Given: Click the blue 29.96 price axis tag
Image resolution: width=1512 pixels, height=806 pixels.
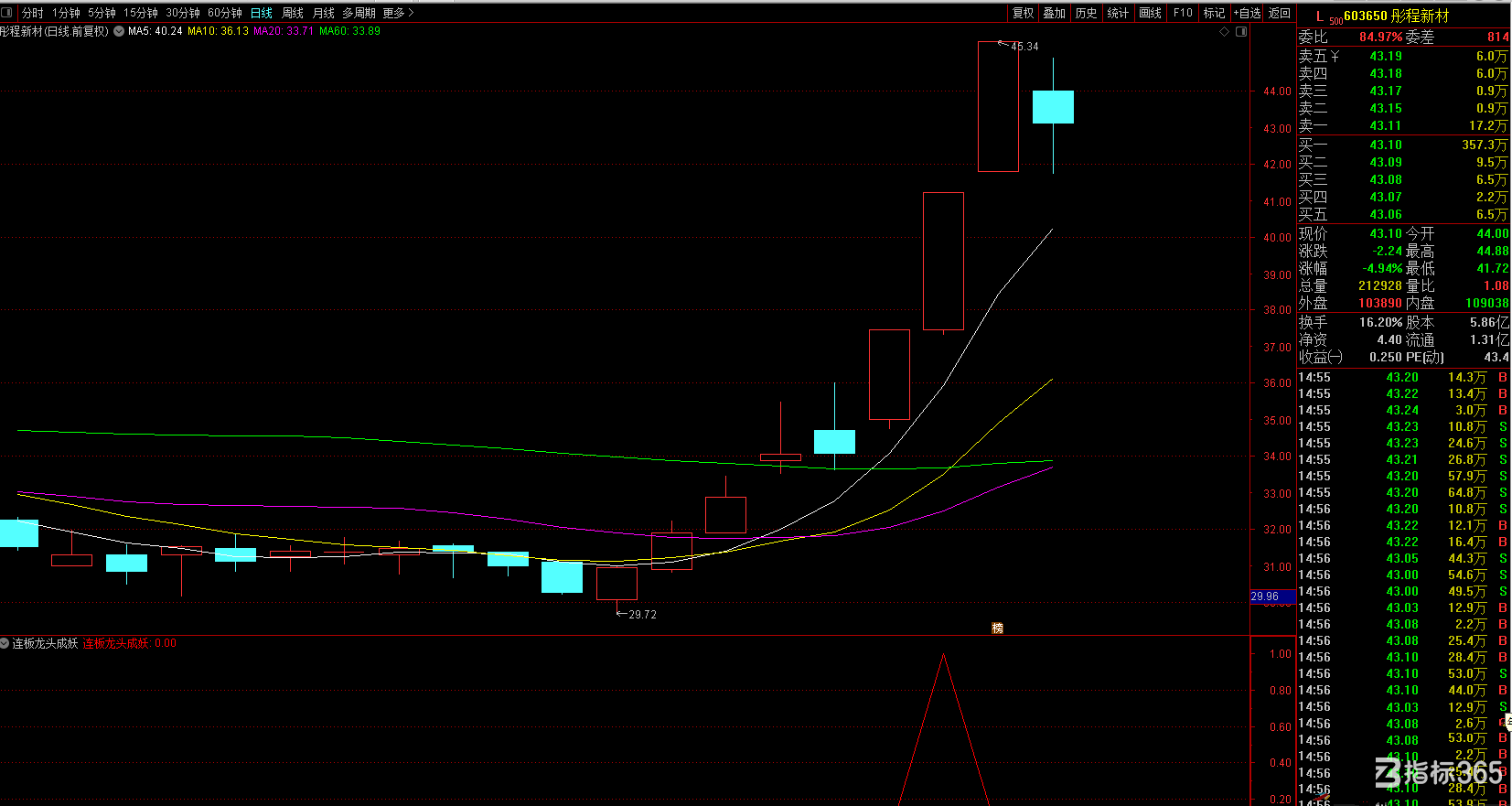Looking at the screenshot, I should coord(1272,596).
